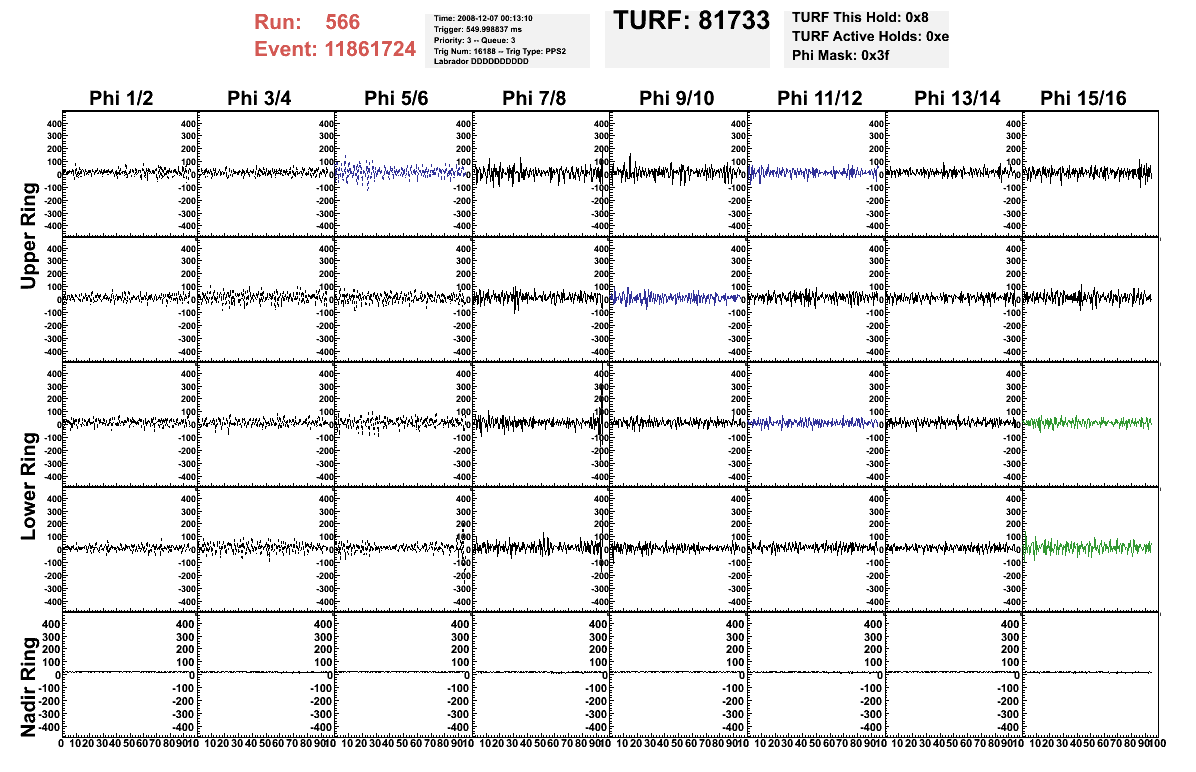Click the "Phi 9/10" column header
1196x772 pixels.
coord(677,98)
